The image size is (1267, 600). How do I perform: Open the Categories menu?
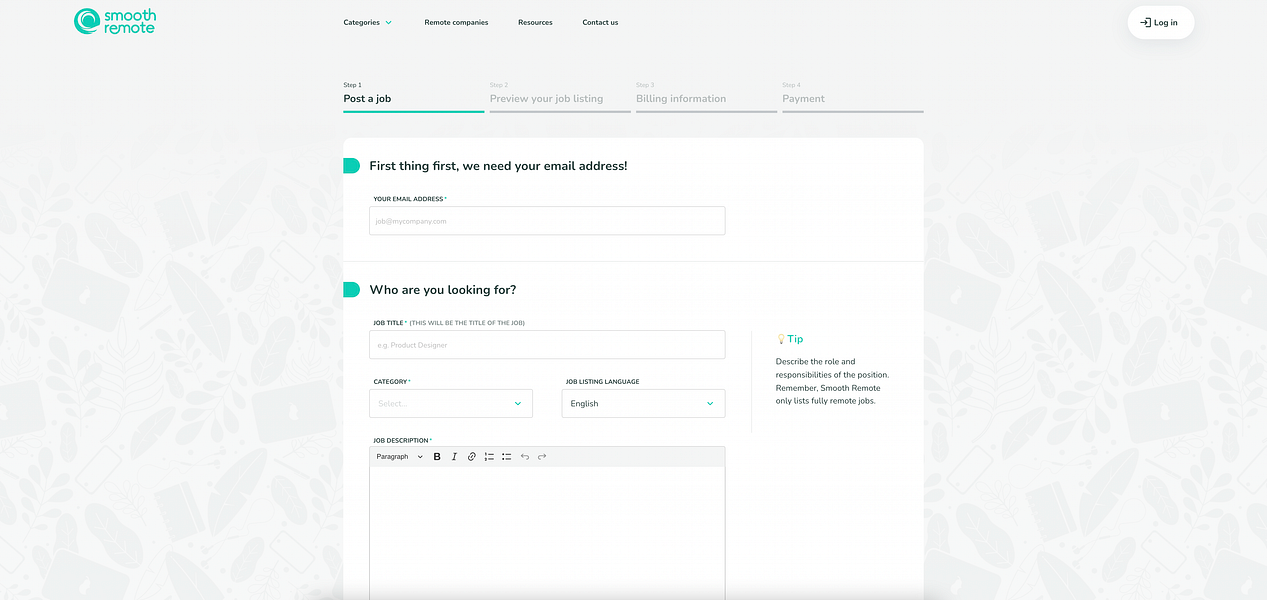tap(368, 22)
